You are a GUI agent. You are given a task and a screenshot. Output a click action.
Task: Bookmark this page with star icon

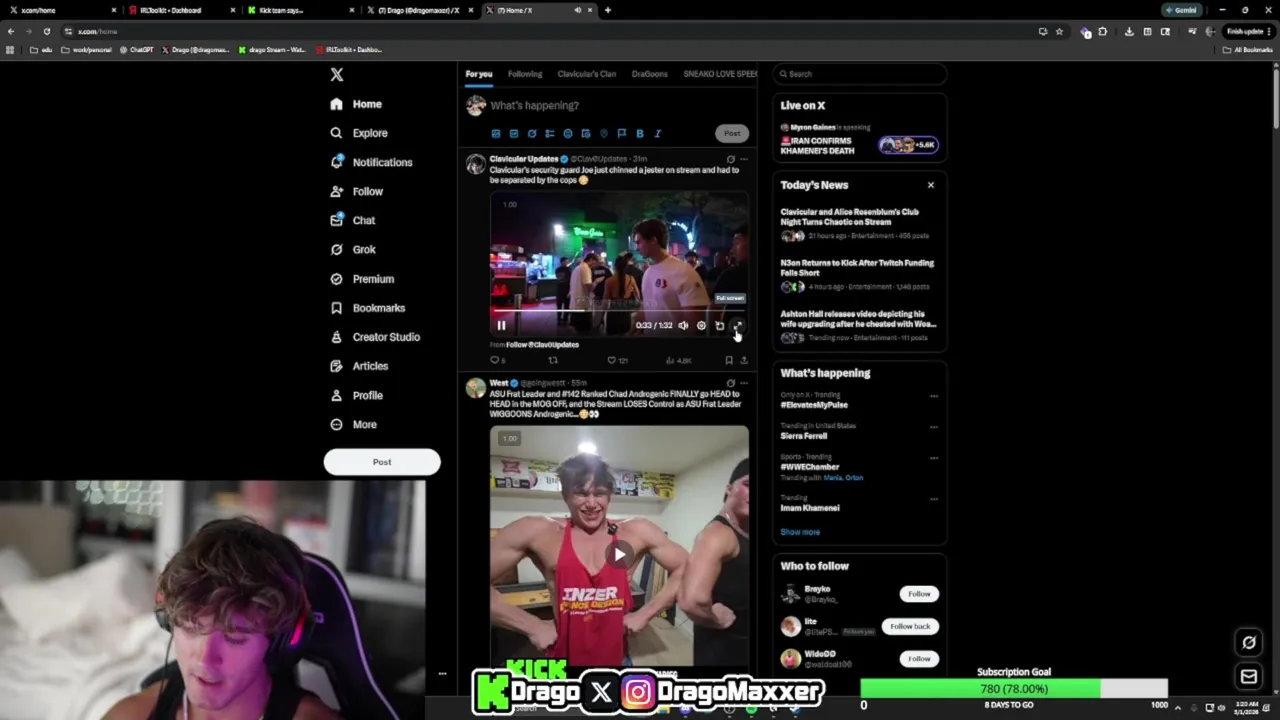(1059, 31)
